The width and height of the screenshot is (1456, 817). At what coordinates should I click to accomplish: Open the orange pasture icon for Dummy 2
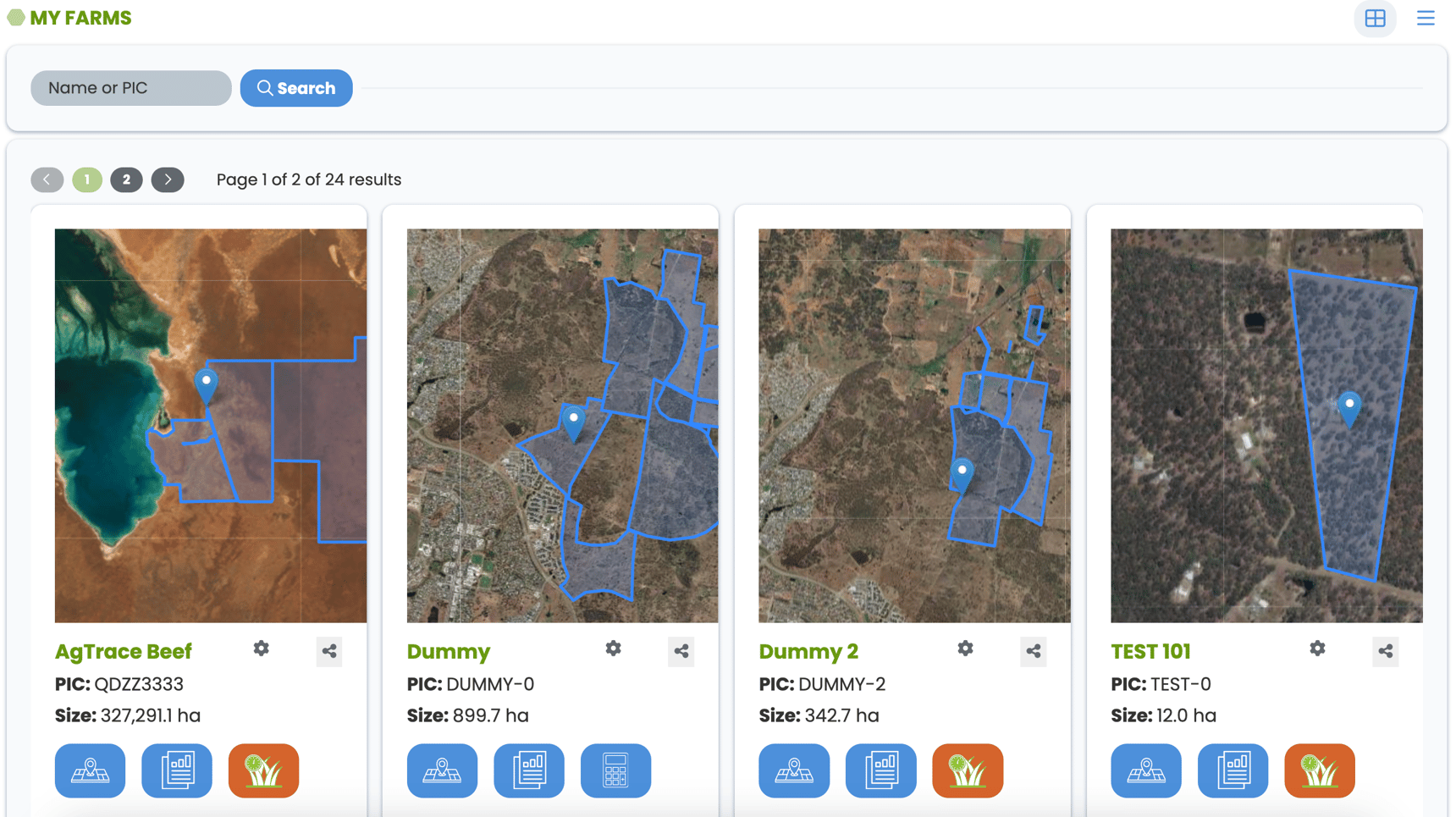[968, 770]
